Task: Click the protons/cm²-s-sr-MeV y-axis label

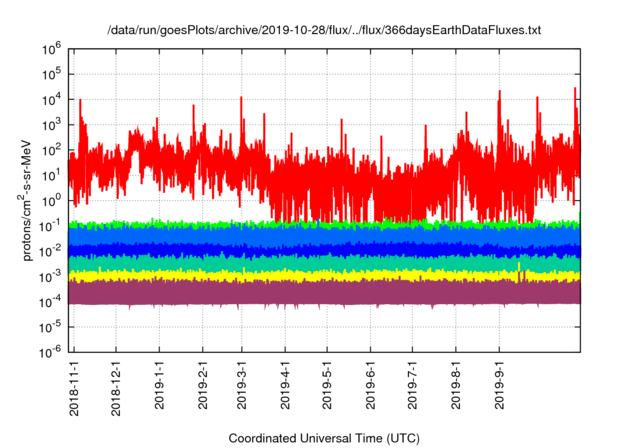Action: click(28, 200)
